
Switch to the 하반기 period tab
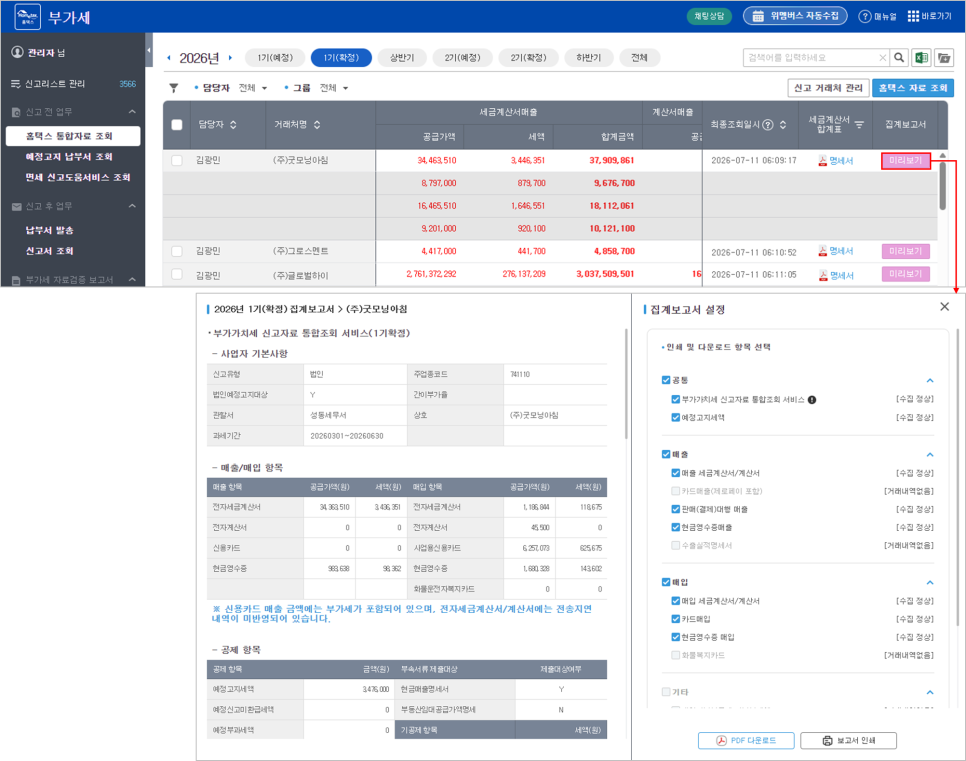588,58
